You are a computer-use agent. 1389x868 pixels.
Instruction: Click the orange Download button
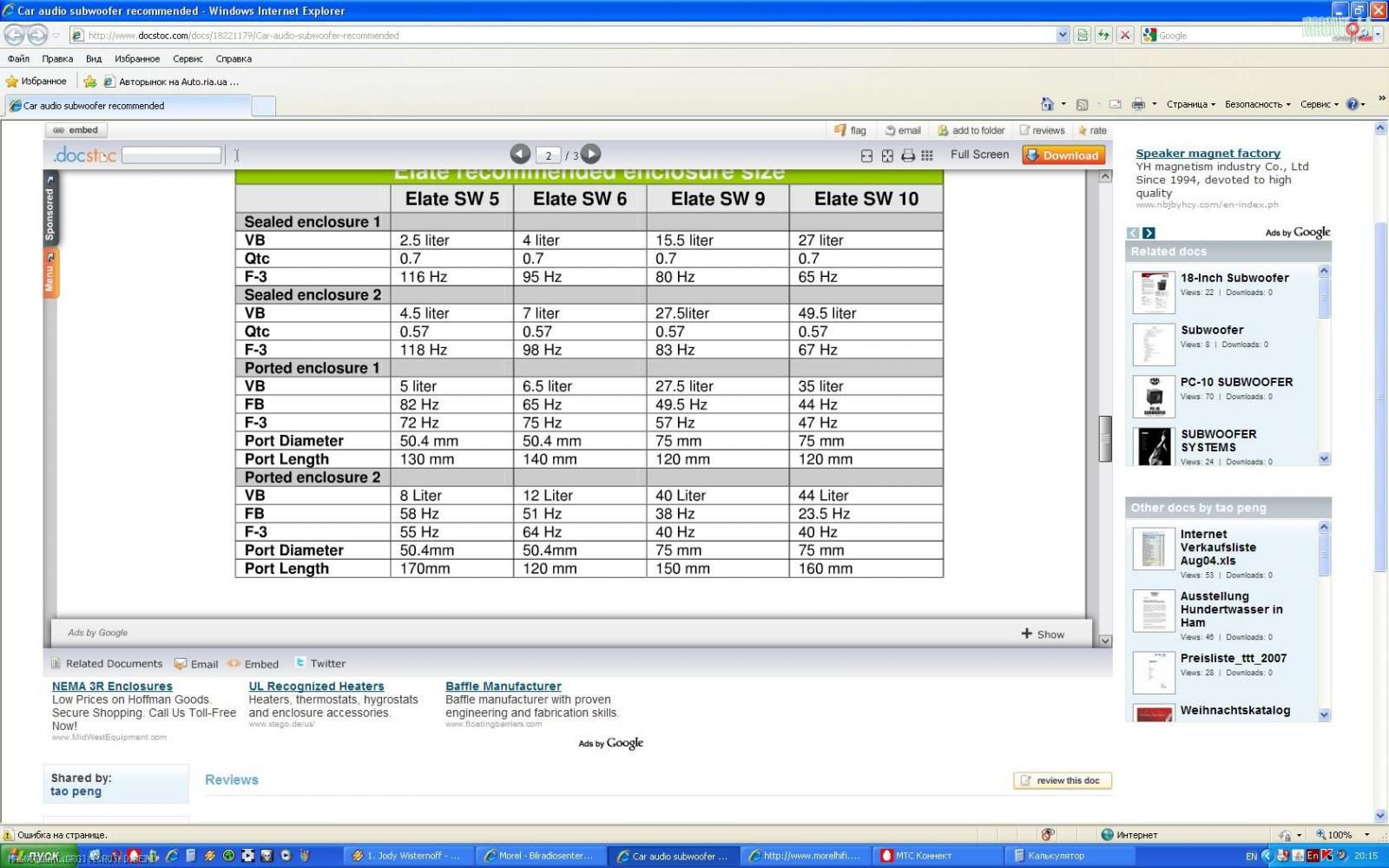[1063, 155]
